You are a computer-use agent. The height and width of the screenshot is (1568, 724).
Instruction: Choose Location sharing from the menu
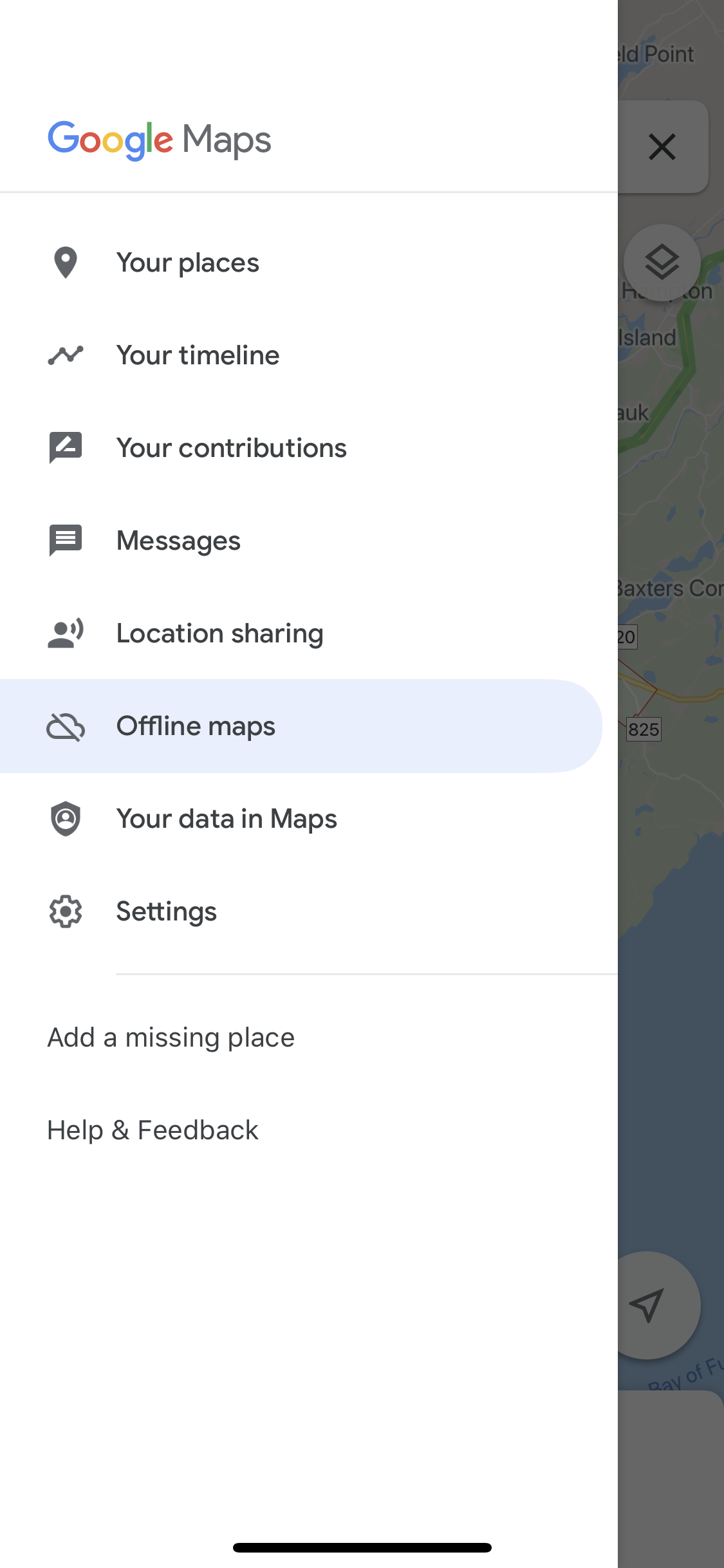(x=219, y=633)
